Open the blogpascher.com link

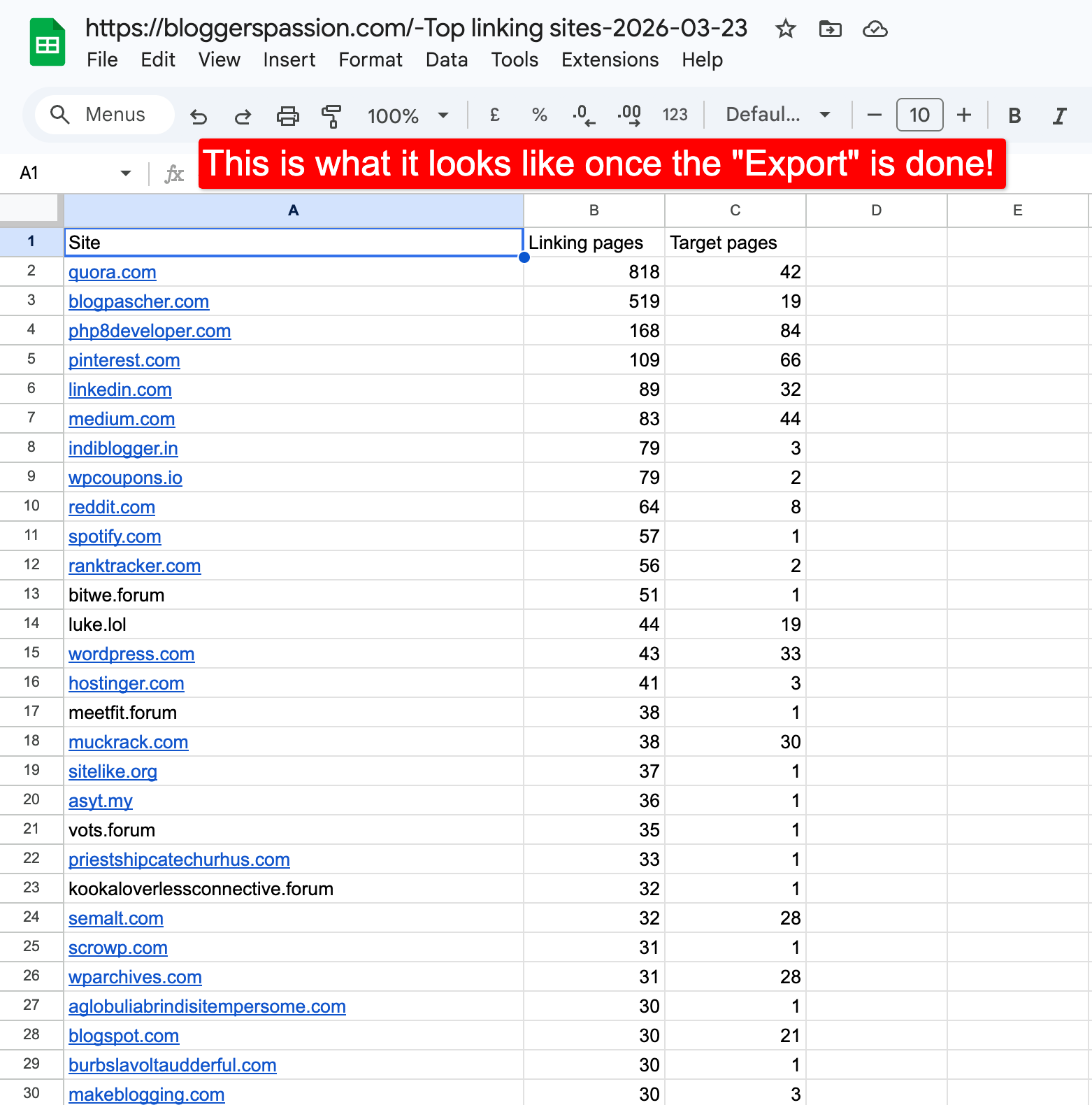[139, 302]
